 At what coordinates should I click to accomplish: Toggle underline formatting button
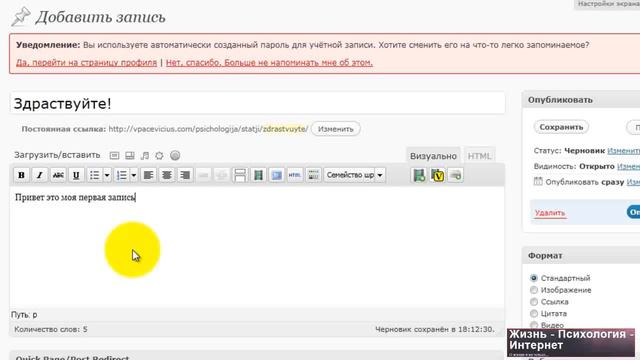(x=76, y=175)
